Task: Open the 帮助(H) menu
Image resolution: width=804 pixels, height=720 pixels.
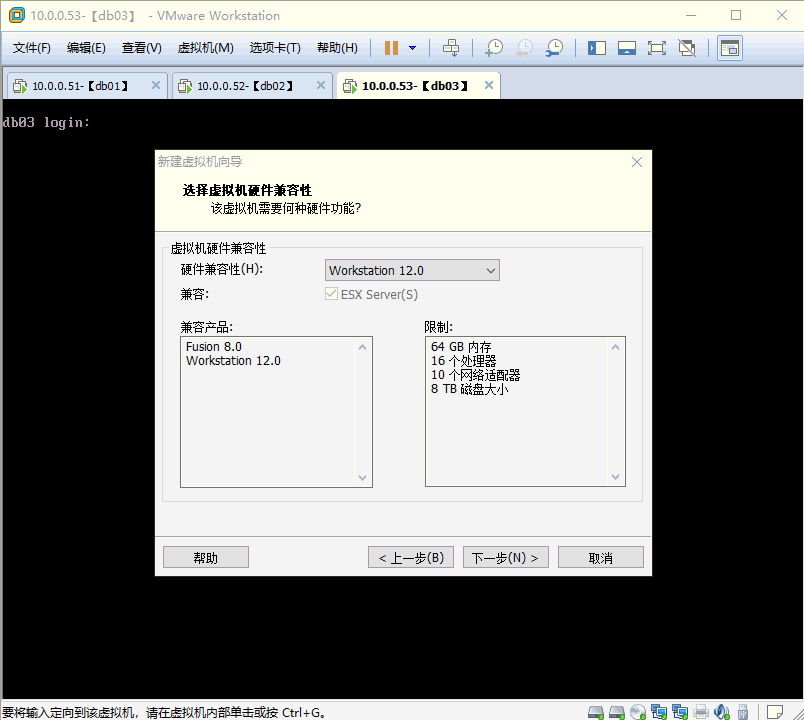Action: click(337, 48)
